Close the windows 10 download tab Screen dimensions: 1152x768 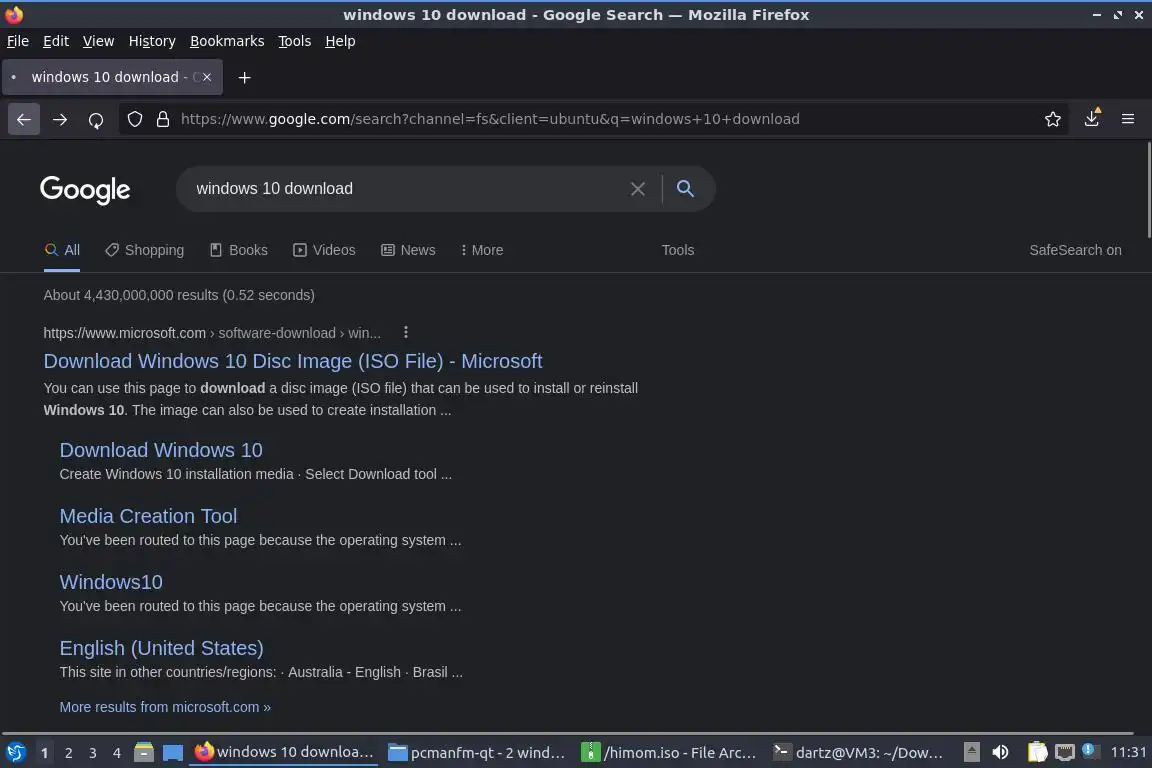tap(207, 77)
